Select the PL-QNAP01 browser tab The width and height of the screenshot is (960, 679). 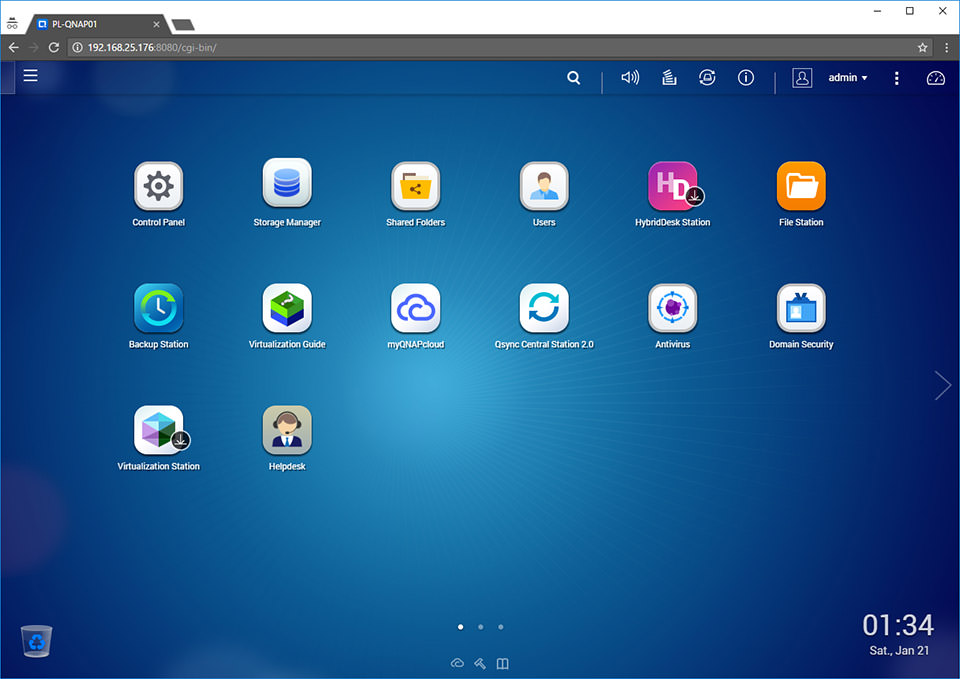click(95, 24)
